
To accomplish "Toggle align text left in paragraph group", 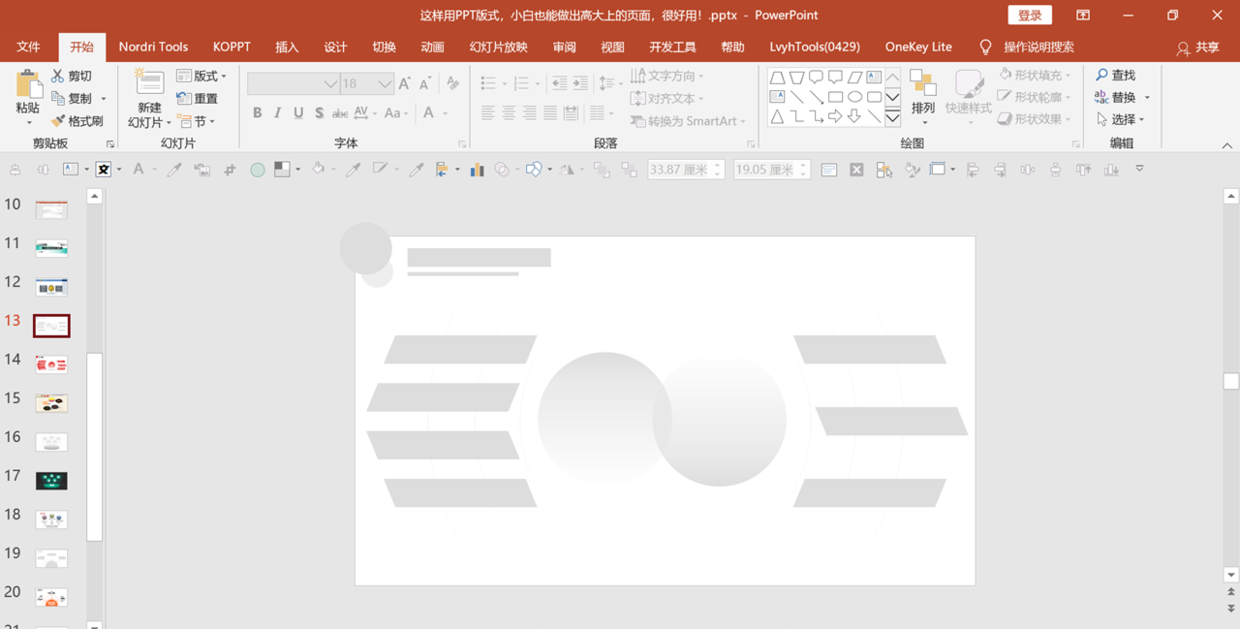I will pos(488,113).
